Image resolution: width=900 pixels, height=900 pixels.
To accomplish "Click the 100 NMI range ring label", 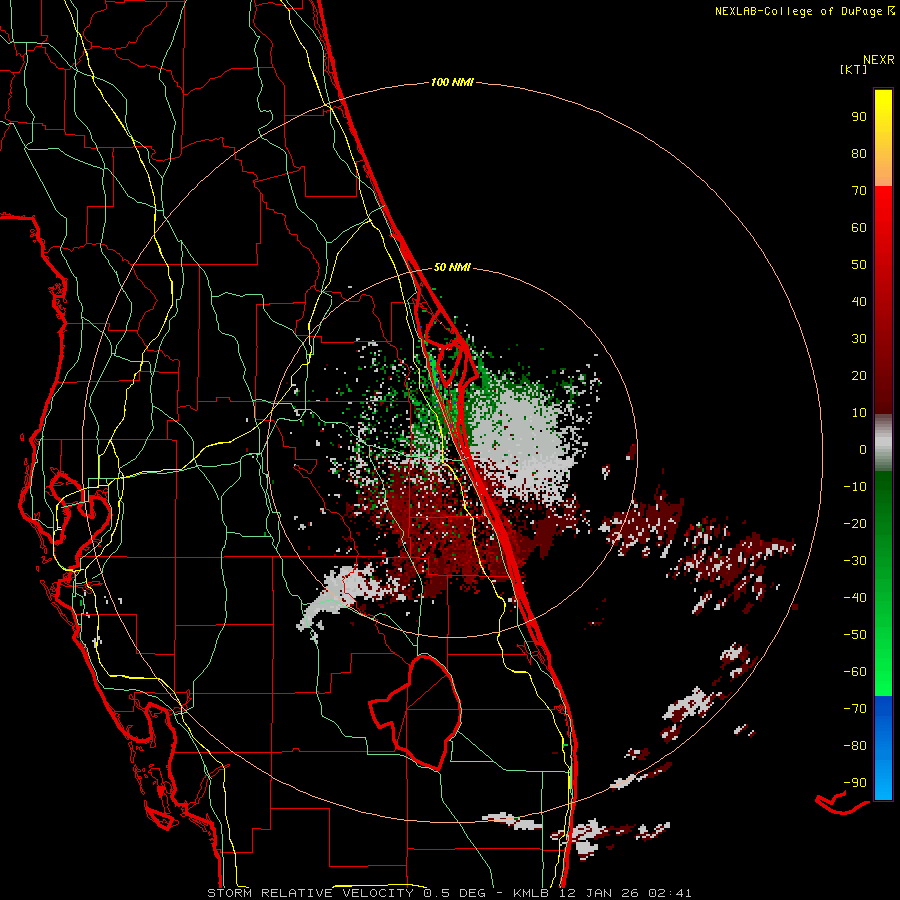I will (x=452, y=83).
